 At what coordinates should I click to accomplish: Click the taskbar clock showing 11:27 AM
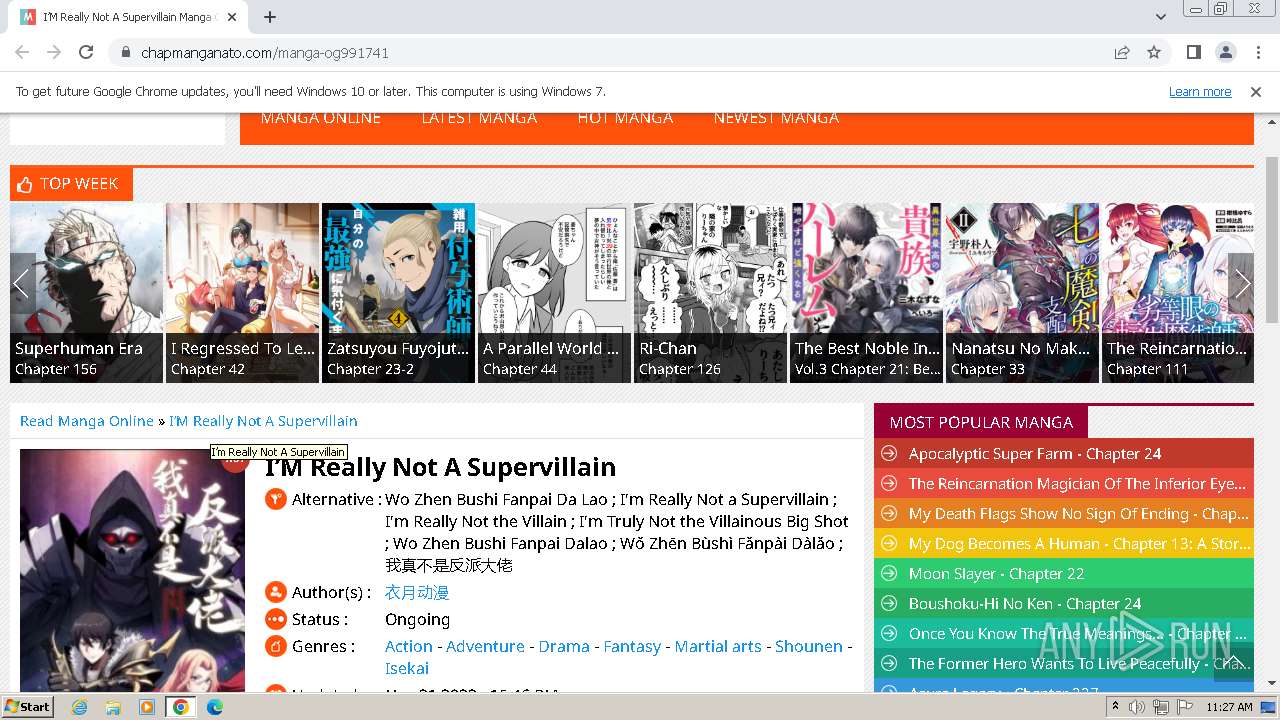[x=1229, y=707]
